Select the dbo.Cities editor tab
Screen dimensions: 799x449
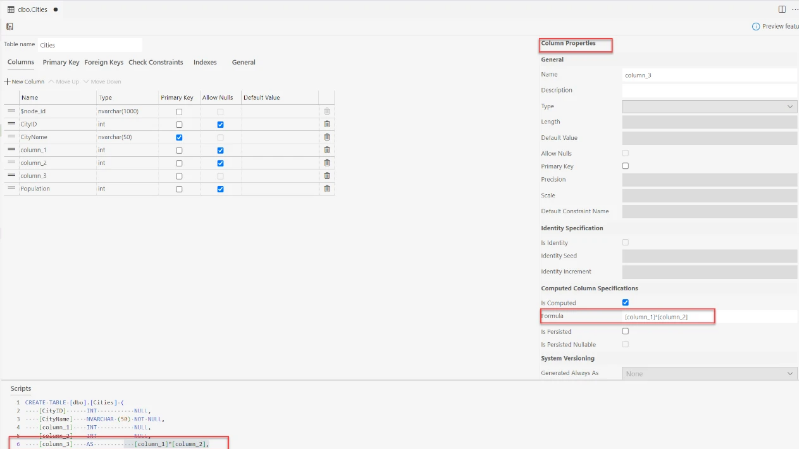pyautogui.click(x=33, y=9)
